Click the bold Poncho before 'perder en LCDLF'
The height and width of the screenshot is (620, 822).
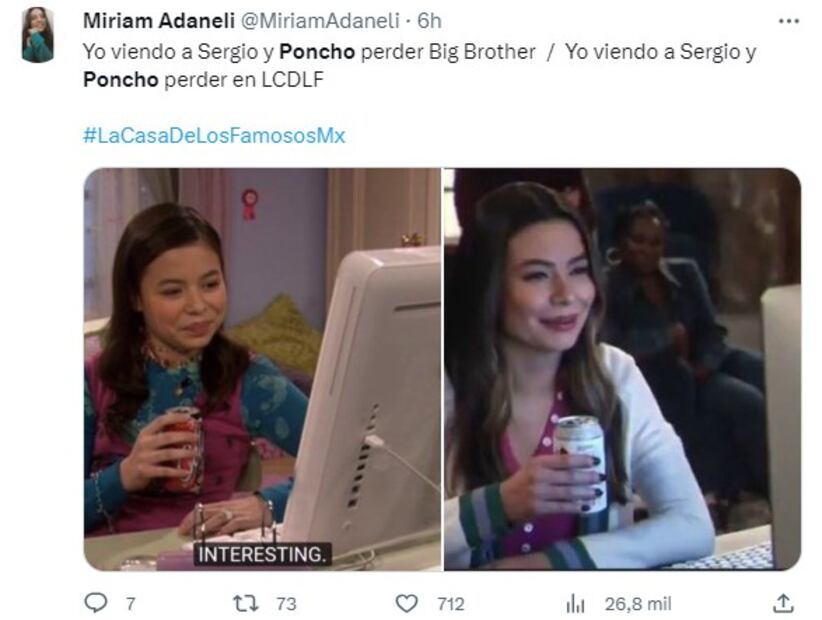(121, 80)
